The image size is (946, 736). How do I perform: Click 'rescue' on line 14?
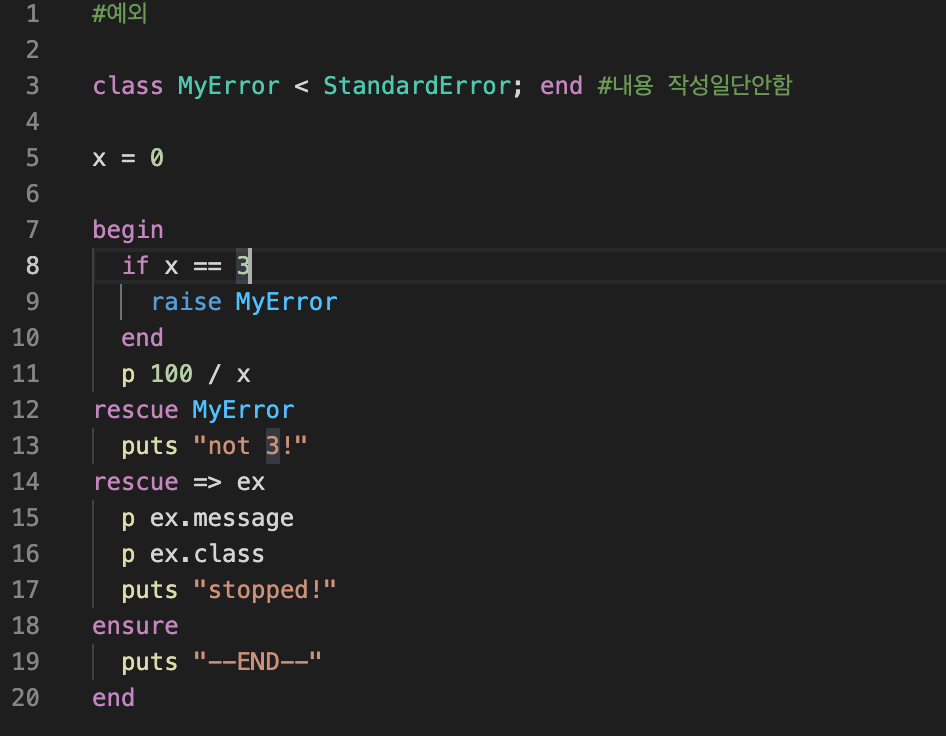tap(136, 482)
